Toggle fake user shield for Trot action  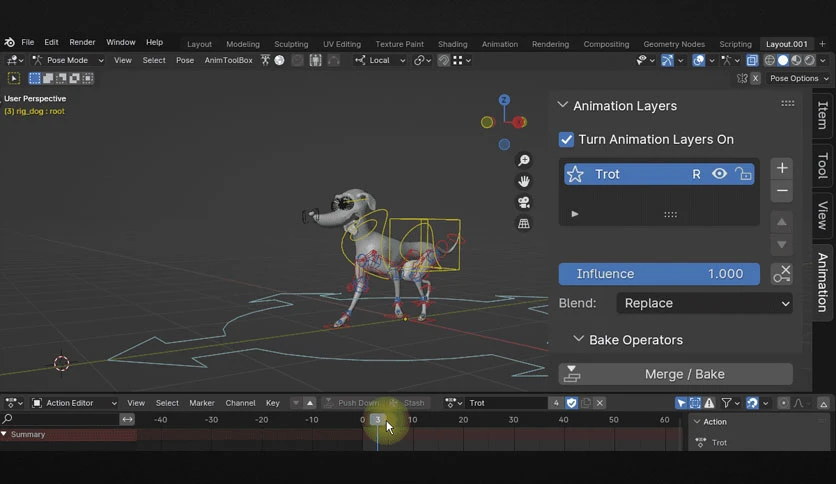[572, 403]
